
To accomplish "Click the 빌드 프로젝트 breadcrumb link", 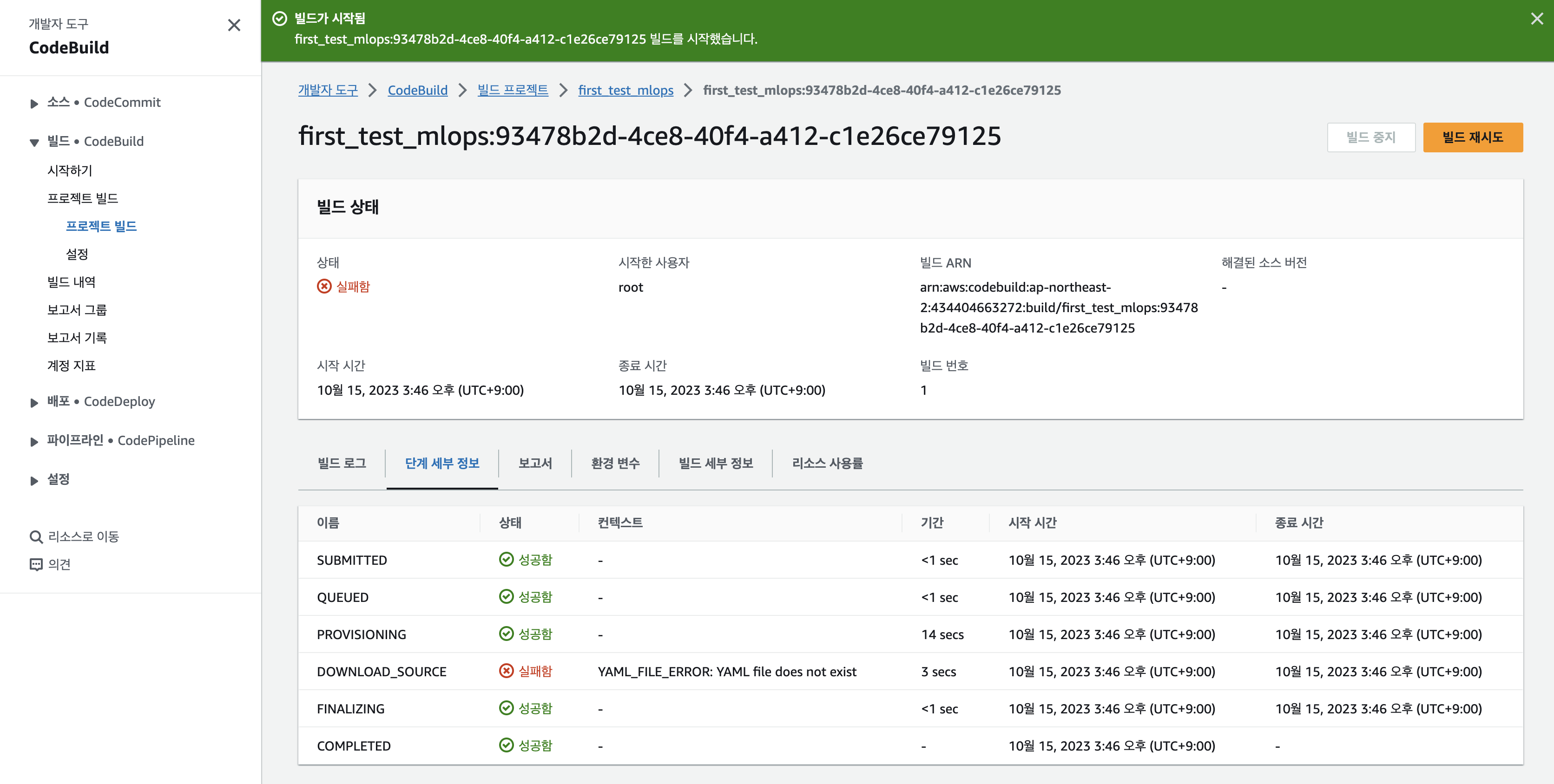I will [x=512, y=91].
